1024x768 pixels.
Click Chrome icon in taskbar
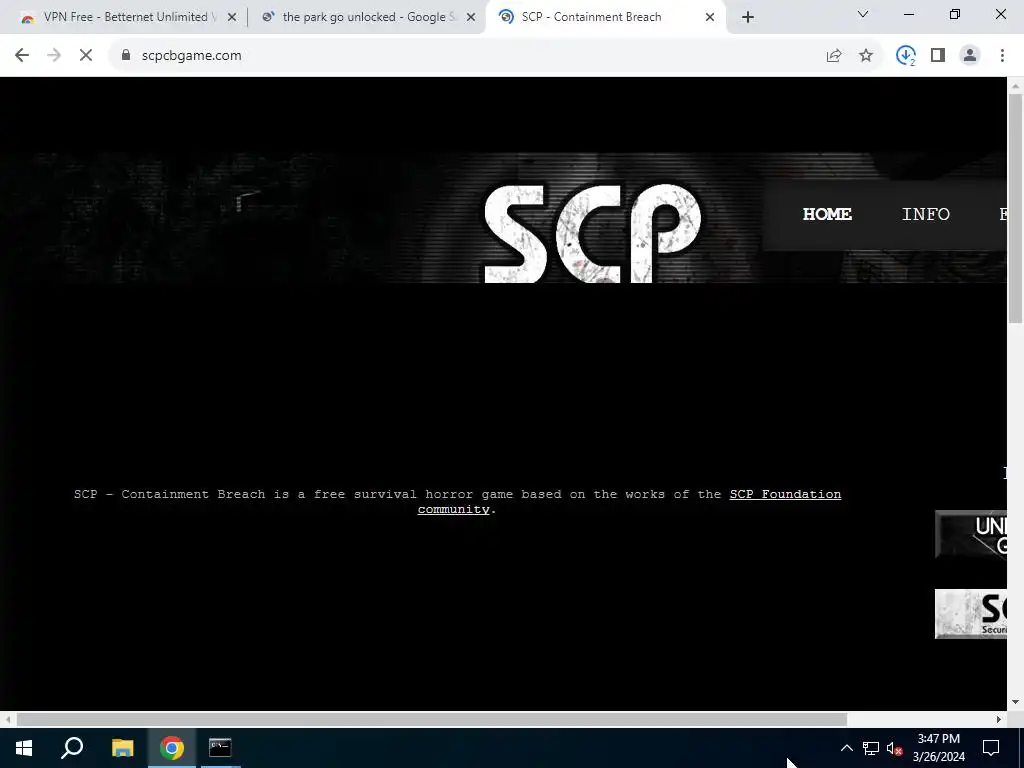(x=172, y=748)
